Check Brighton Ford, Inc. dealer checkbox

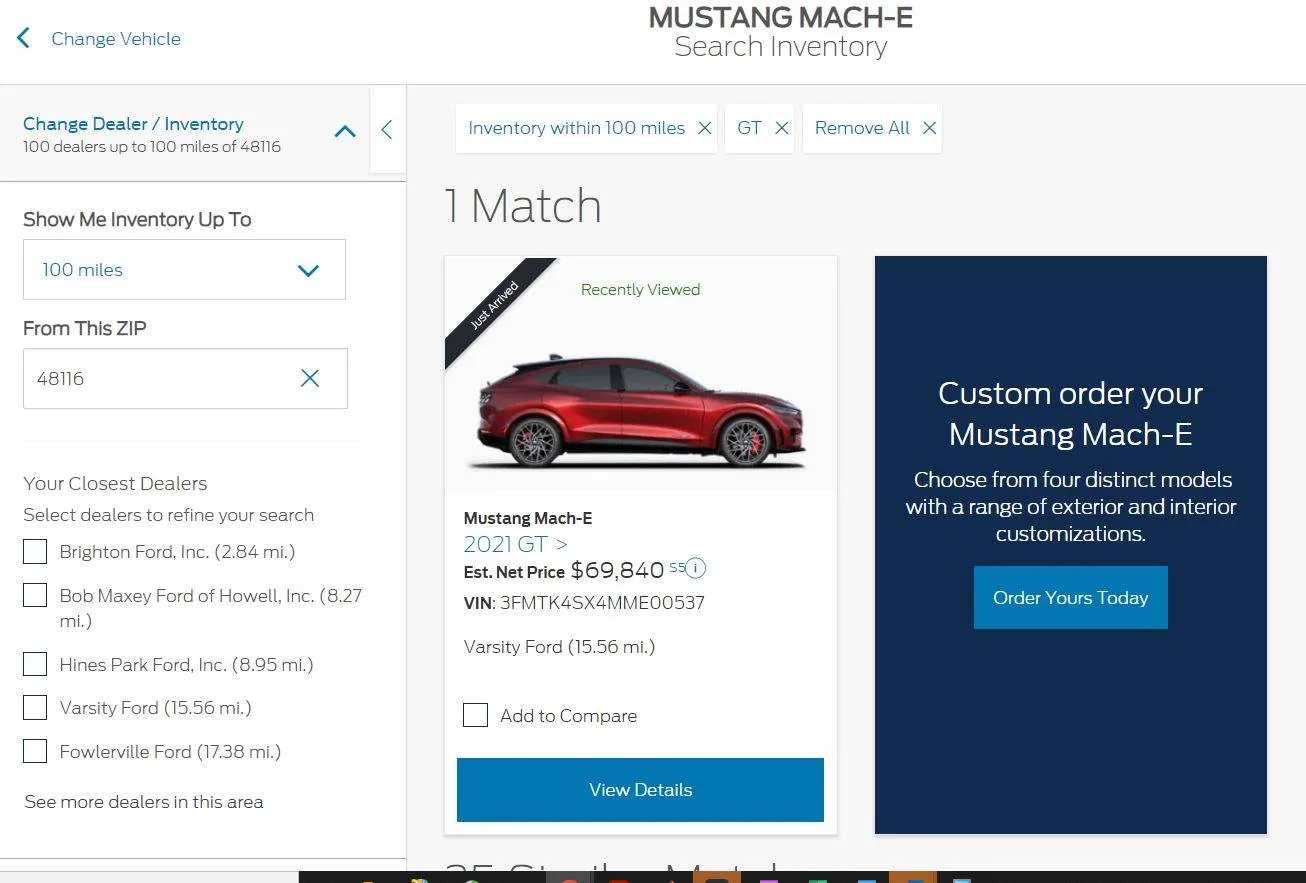[x=35, y=551]
